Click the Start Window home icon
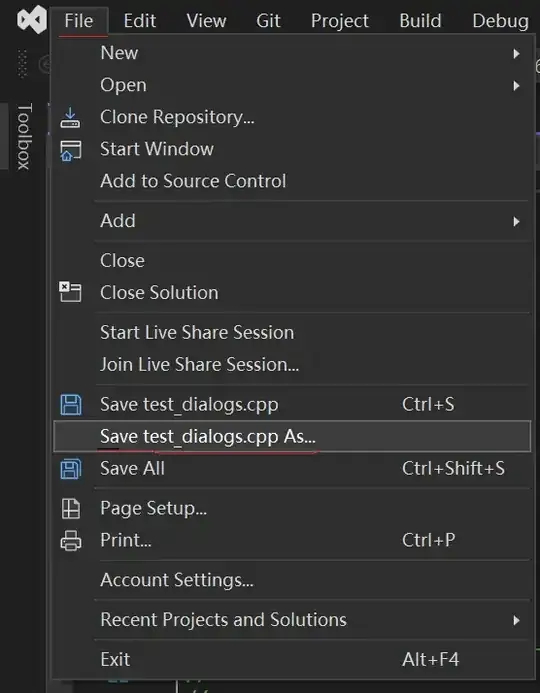This screenshot has width=540, height=693. pos(71,151)
